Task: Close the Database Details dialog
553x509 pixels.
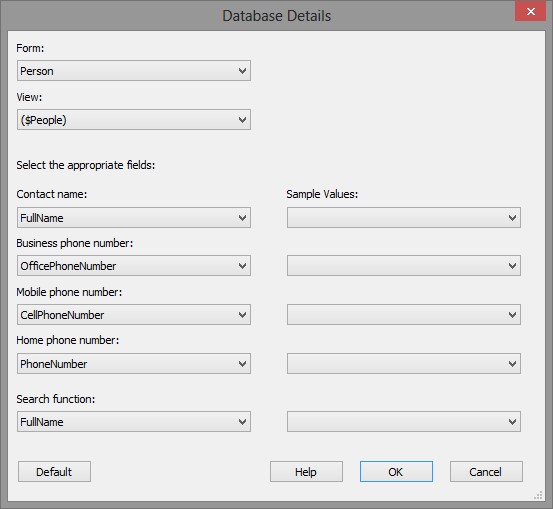Action: 530,11
